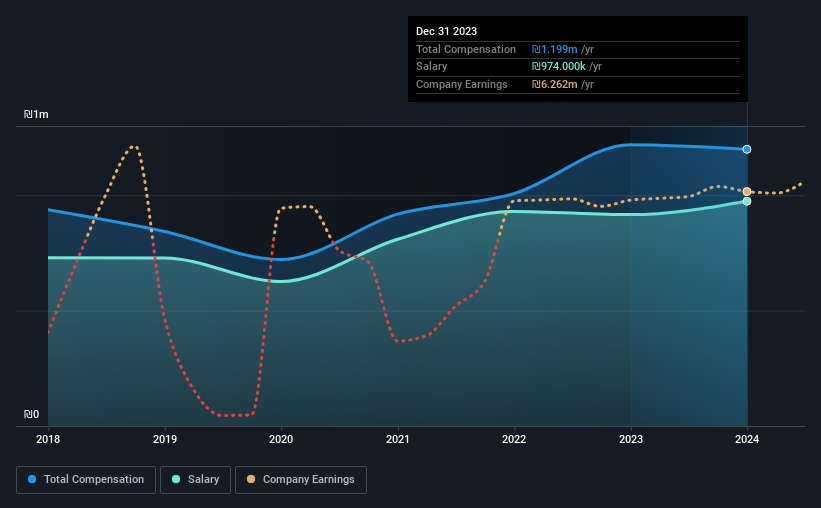Screen dimensions: 821x508
Task: Click the 2023 x-axis label
Action: [630, 439]
